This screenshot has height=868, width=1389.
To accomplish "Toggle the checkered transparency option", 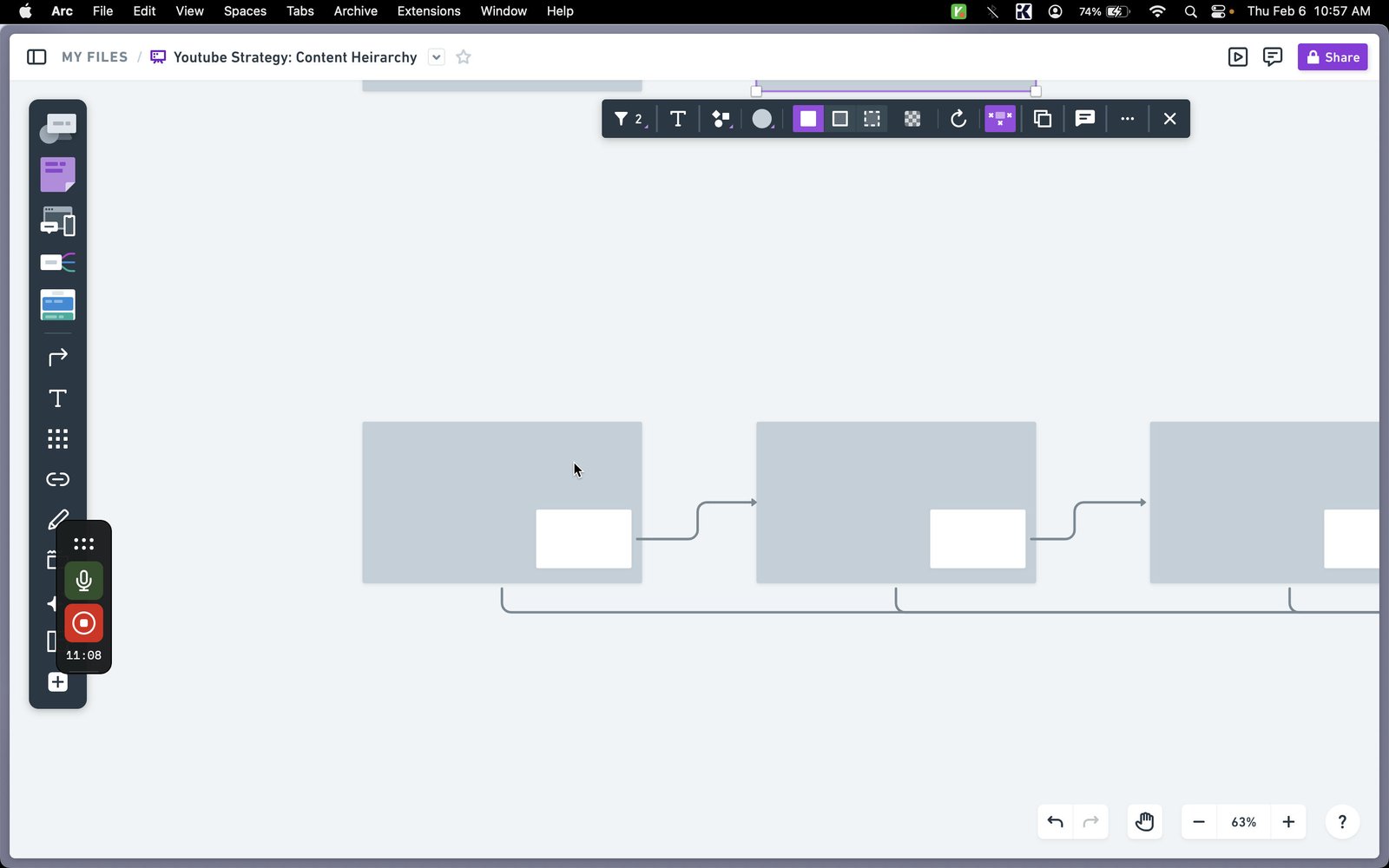I will click(x=912, y=119).
